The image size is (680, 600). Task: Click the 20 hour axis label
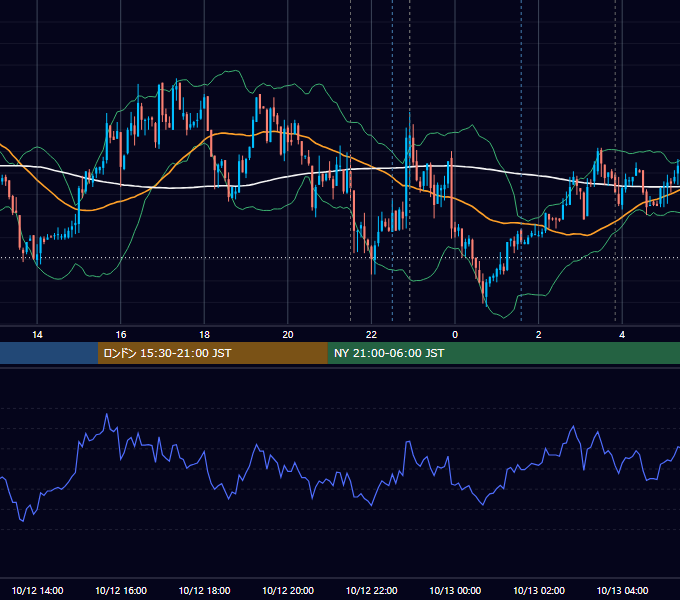(x=288, y=335)
